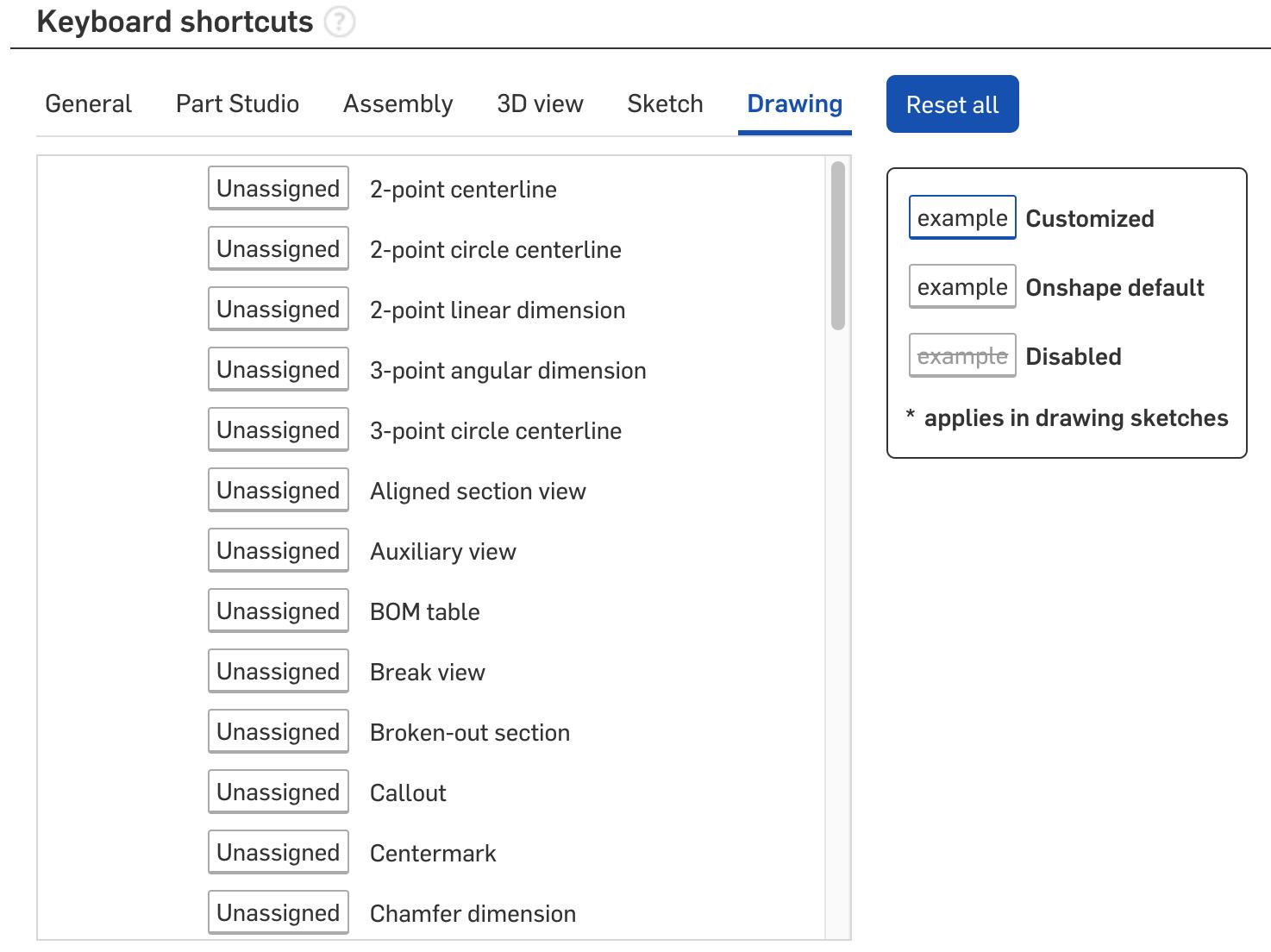
Task: Select the BOM table shortcut box
Action: [278, 611]
